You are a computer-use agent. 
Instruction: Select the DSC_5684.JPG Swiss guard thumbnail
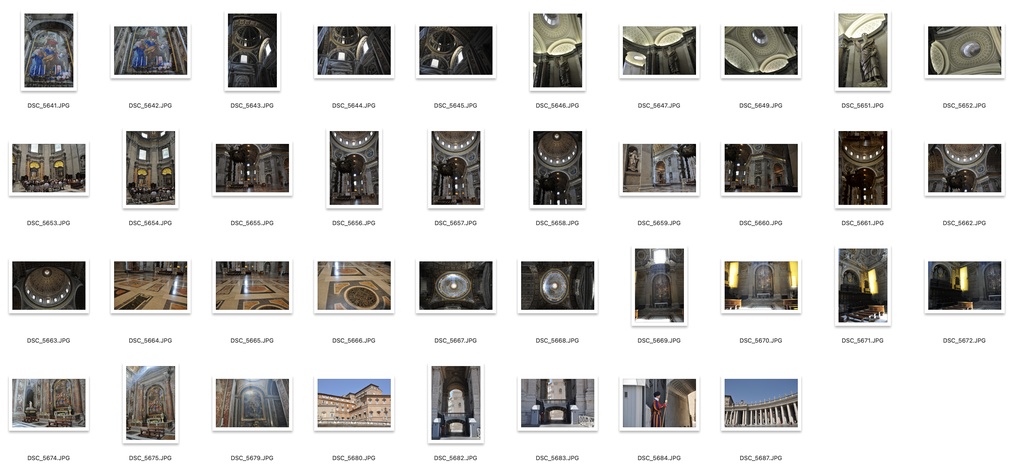[659, 403]
